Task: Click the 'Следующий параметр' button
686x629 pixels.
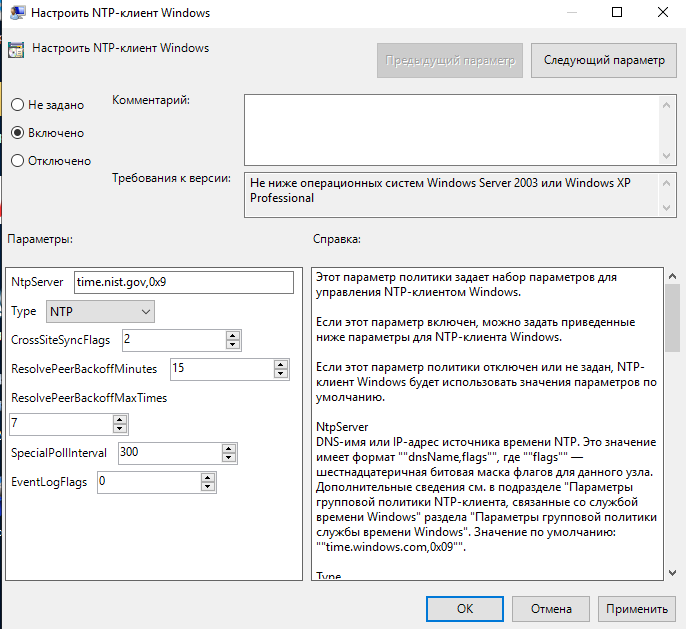Action: click(x=603, y=60)
